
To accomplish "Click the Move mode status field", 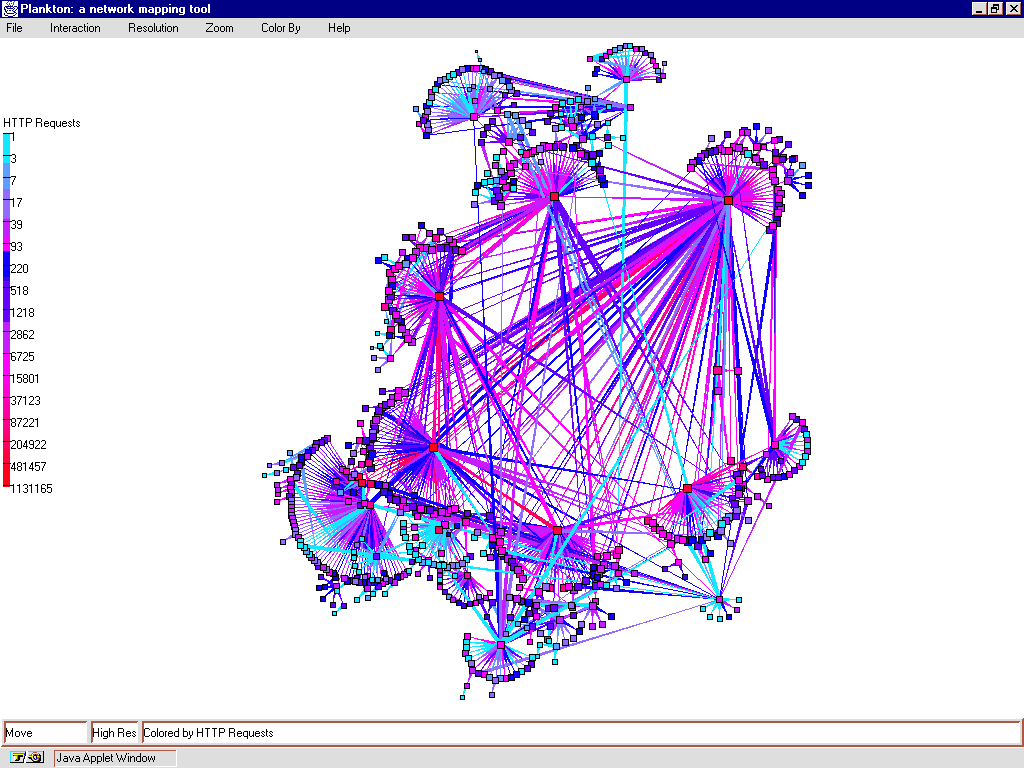I will coord(46,733).
